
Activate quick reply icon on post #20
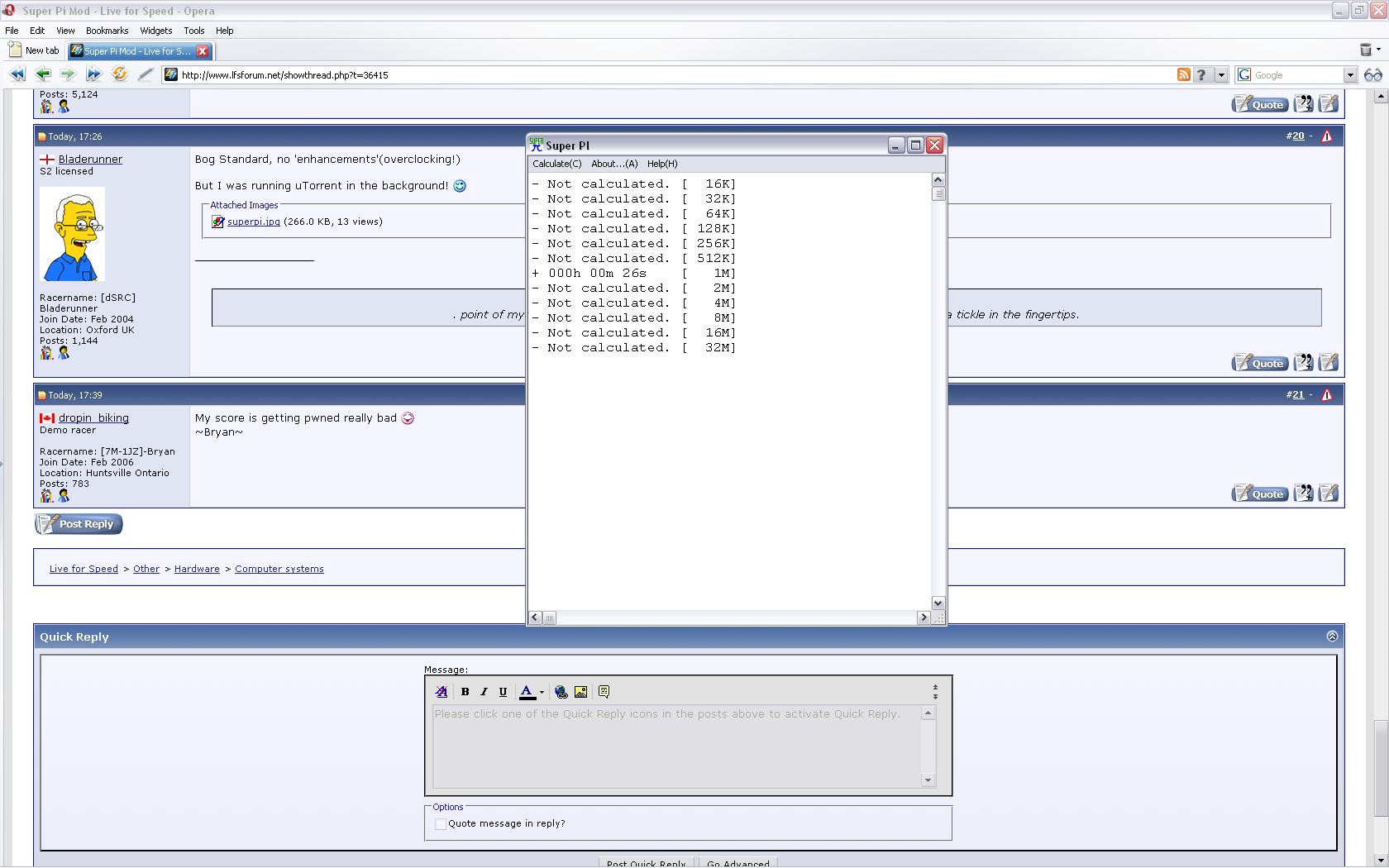tap(1329, 362)
